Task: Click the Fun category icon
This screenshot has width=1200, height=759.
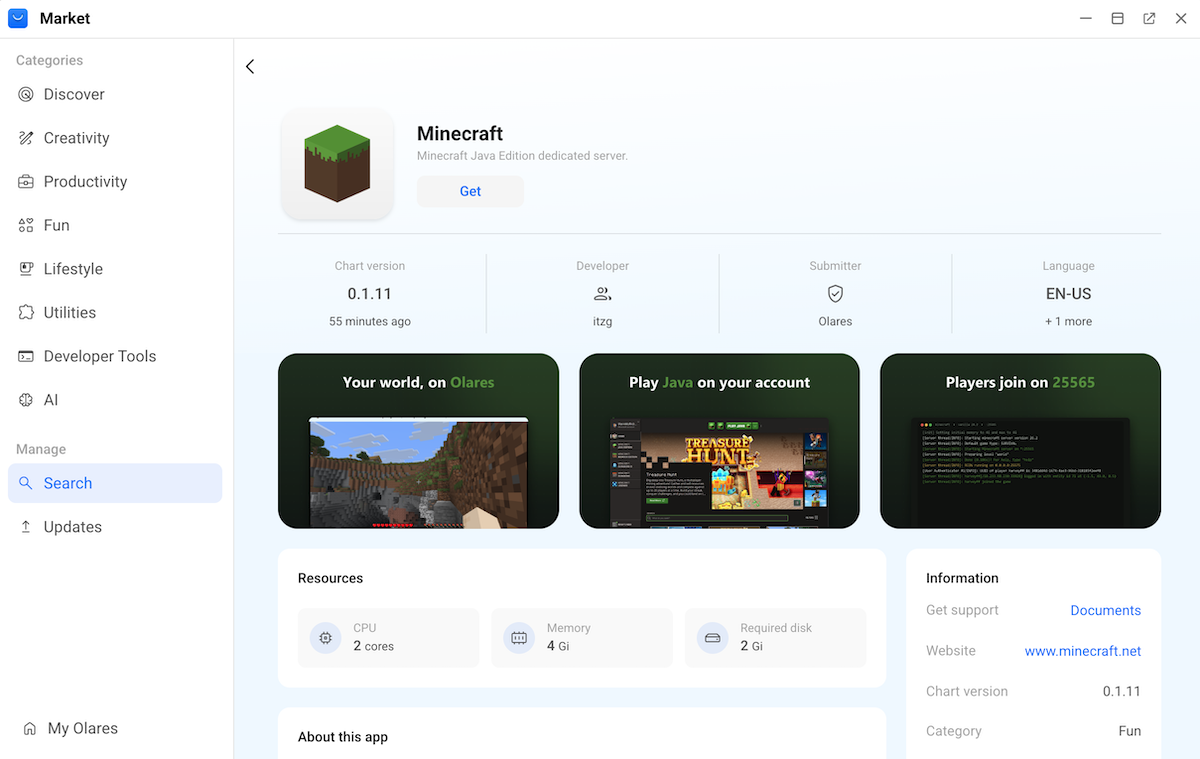Action: click(26, 225)
